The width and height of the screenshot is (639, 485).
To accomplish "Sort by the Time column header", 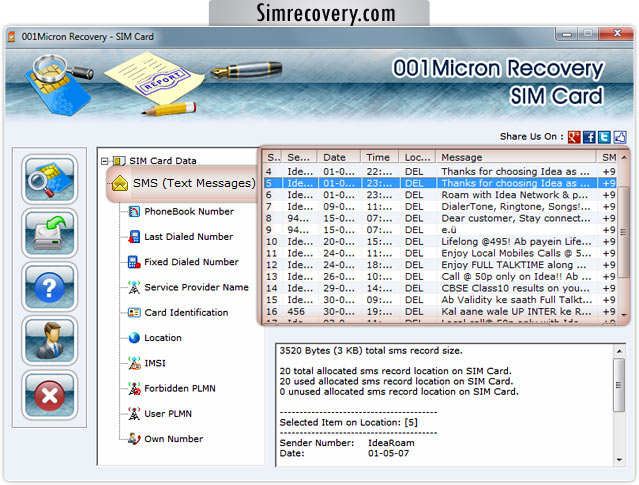I will pyautogui.click(x=380, y=157).
